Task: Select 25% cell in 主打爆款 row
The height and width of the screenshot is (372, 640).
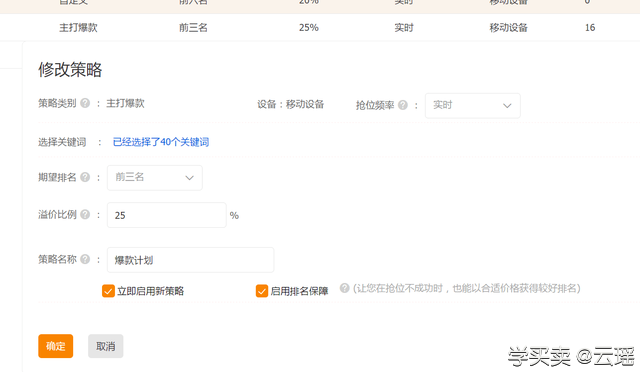Action: [309, 27]
